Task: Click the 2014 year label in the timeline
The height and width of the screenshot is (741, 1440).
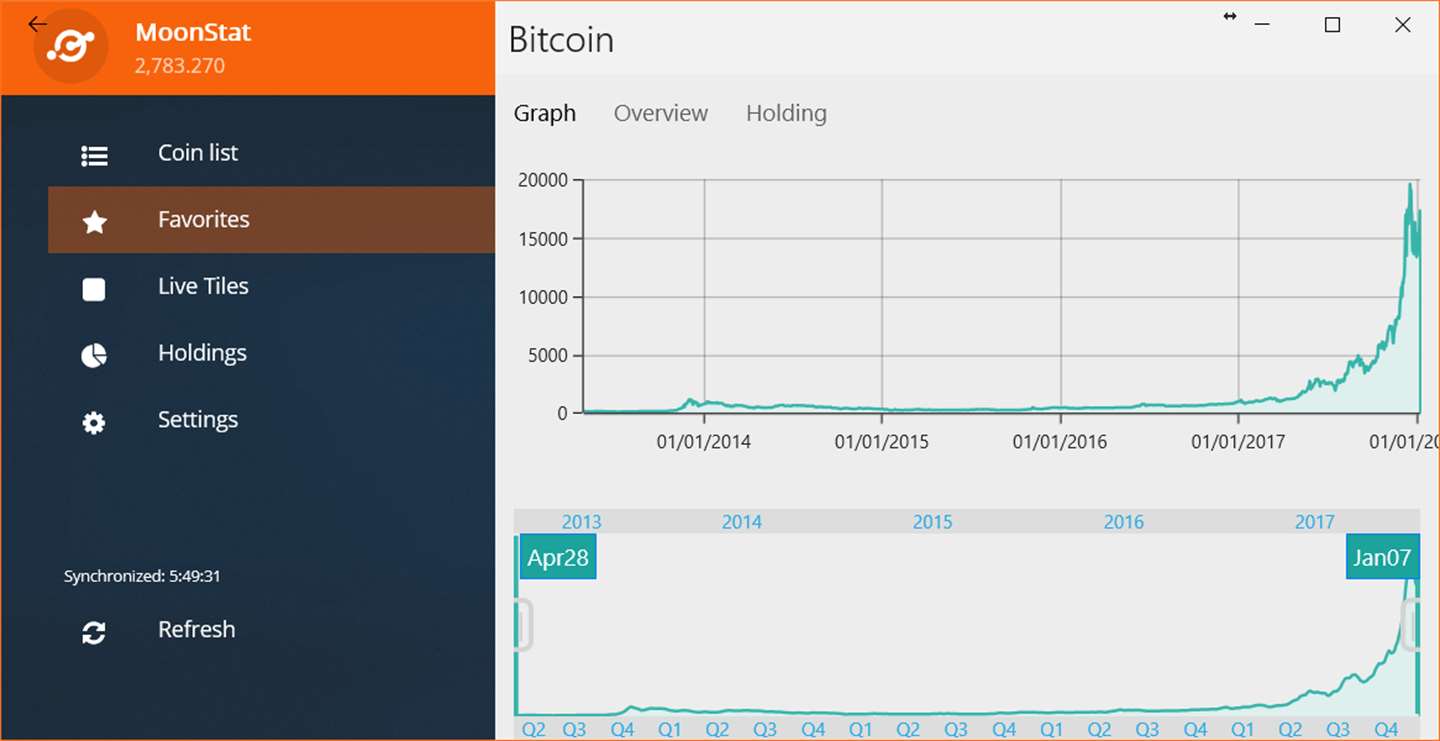Action: pyautogui.click(x=742, y=522)
